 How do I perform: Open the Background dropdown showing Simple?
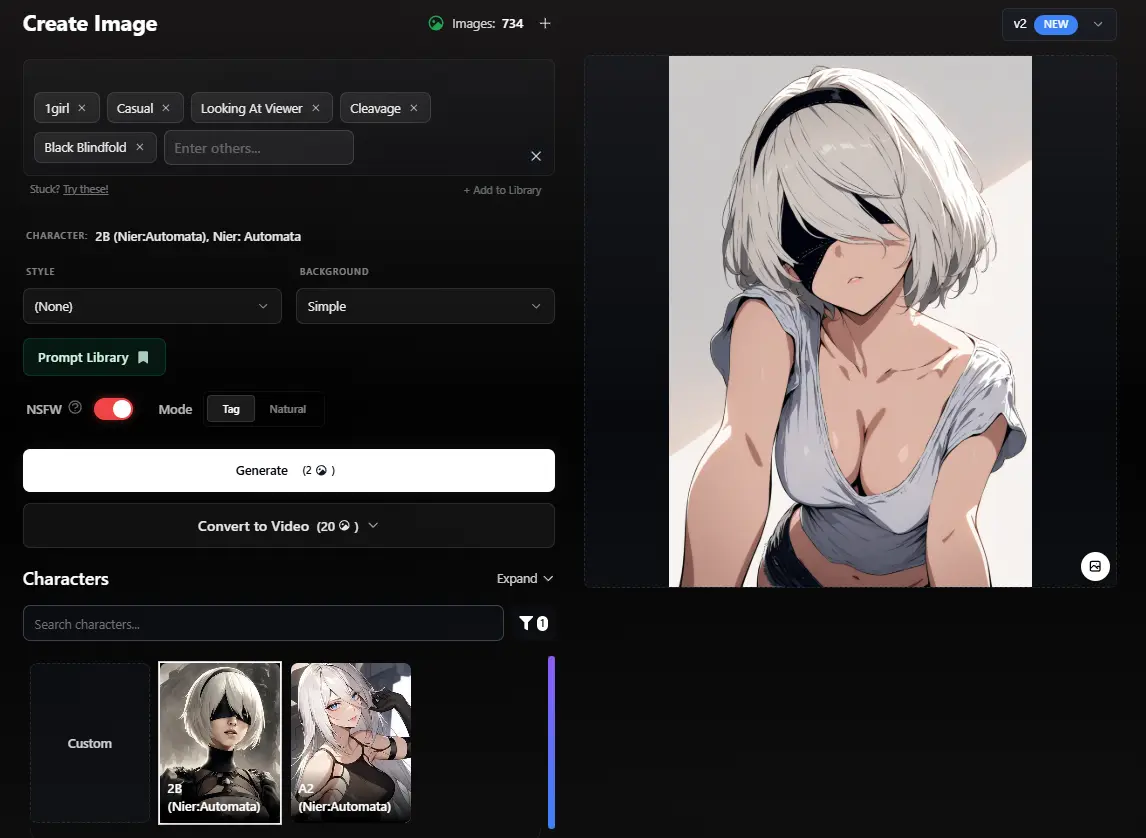[x=425, y=306]
